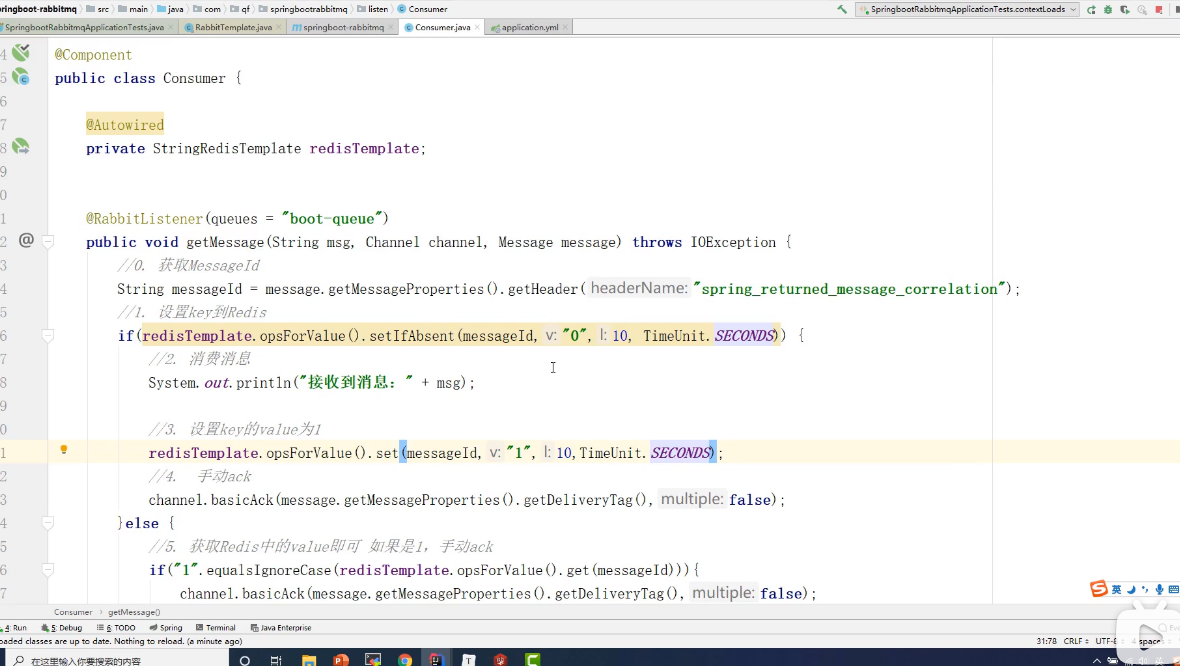Screen dimensions: 1180x666
Task: Click Run with Coverage icon
Action: point(1124,9)
